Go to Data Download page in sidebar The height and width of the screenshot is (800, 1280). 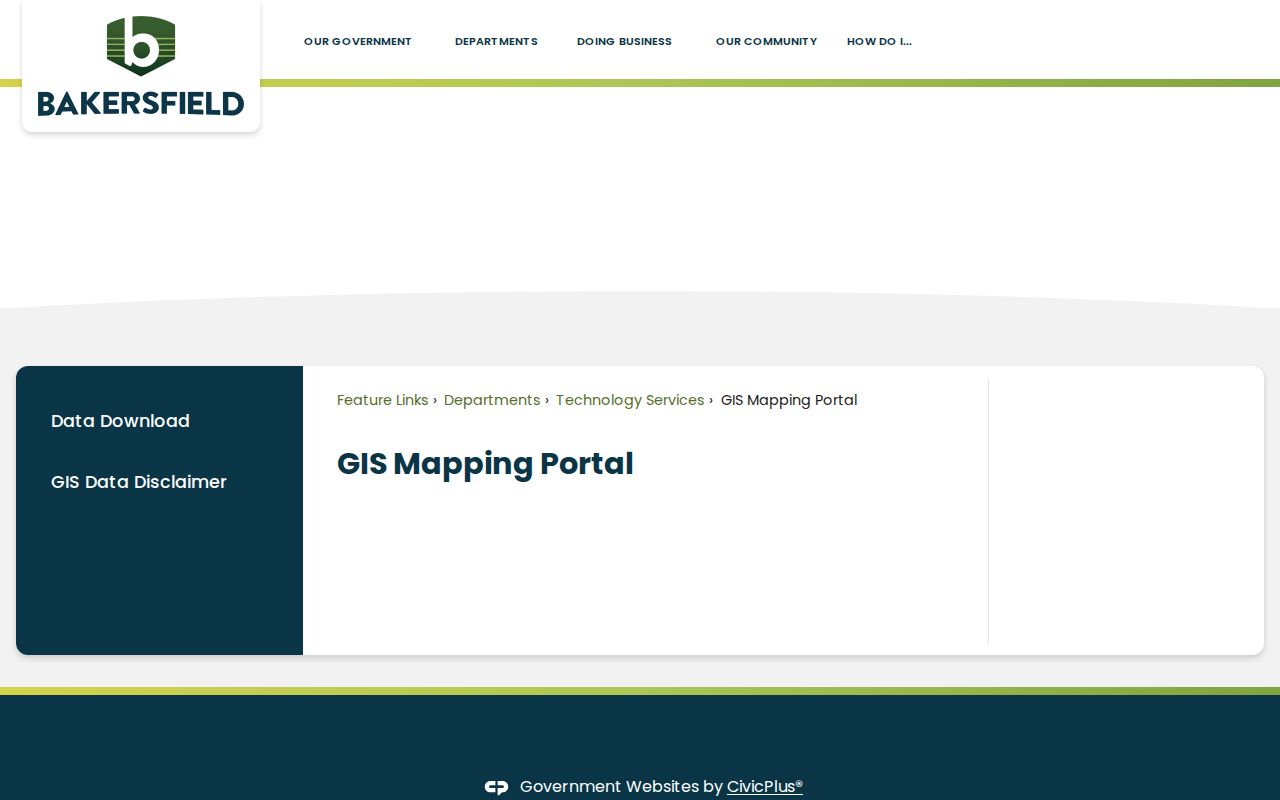pyautogui.click(x=120, y=421)
